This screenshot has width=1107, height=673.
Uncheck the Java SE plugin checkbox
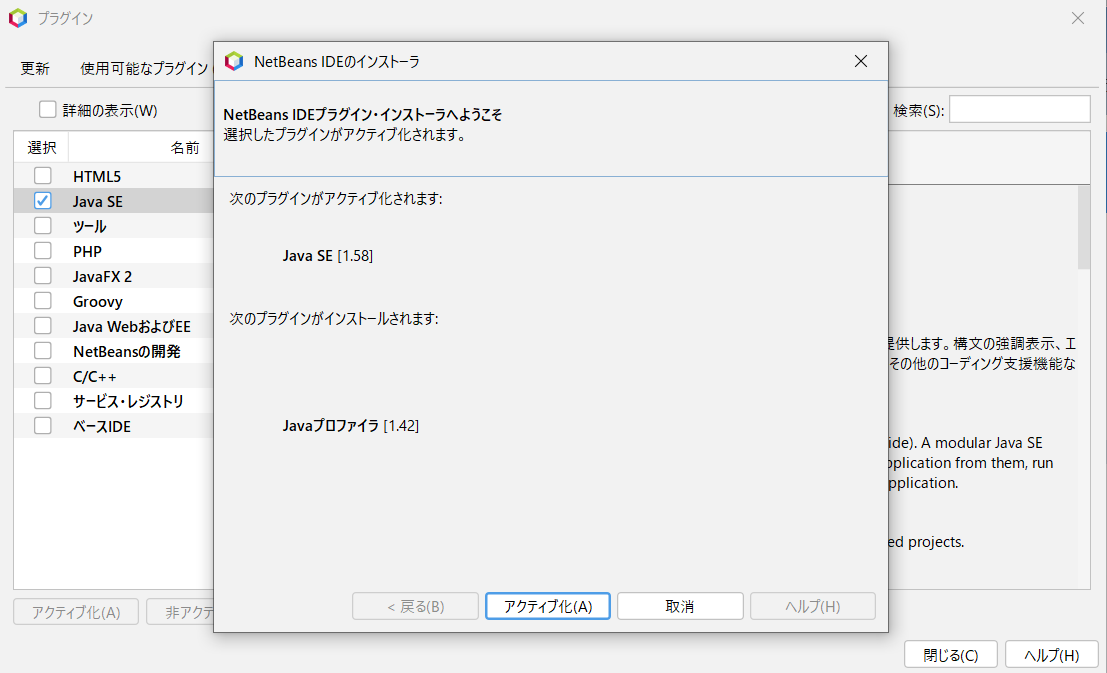pos(42,201)
